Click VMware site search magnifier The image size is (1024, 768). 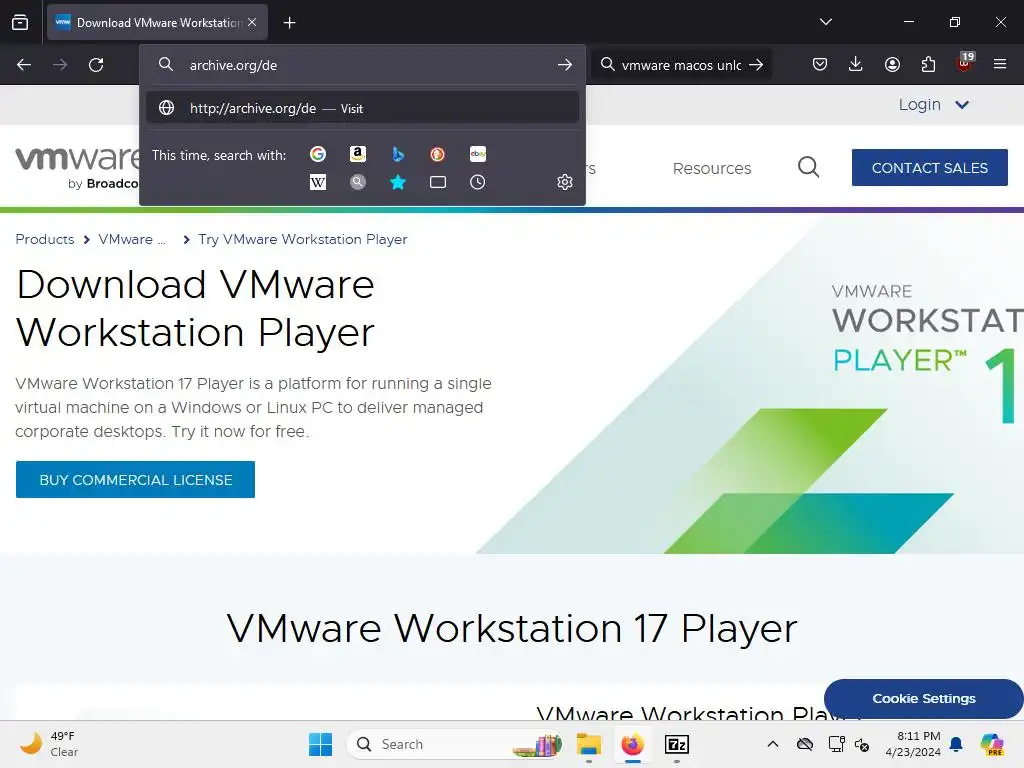(x=808, y=167)
